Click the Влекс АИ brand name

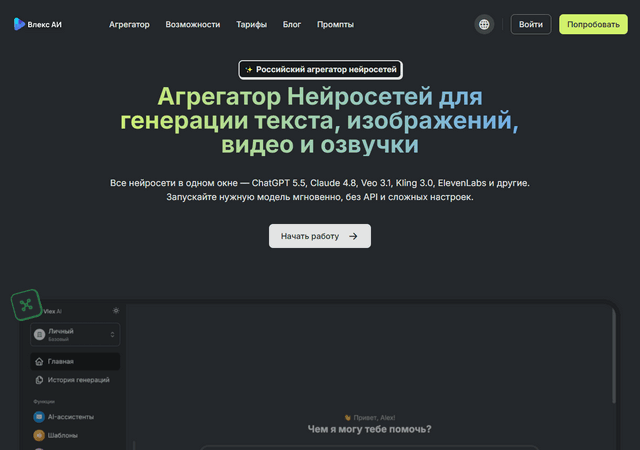click(x=44, y=25)
